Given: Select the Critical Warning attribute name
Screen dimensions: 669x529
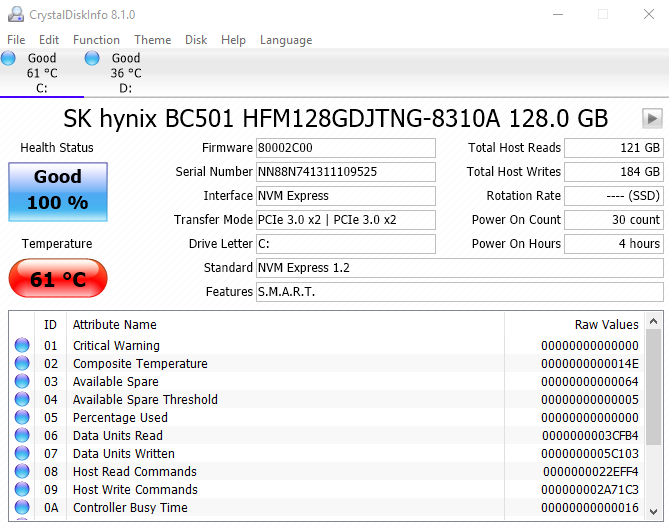Looking at the screenshot, I should click(x=116, y=346).
